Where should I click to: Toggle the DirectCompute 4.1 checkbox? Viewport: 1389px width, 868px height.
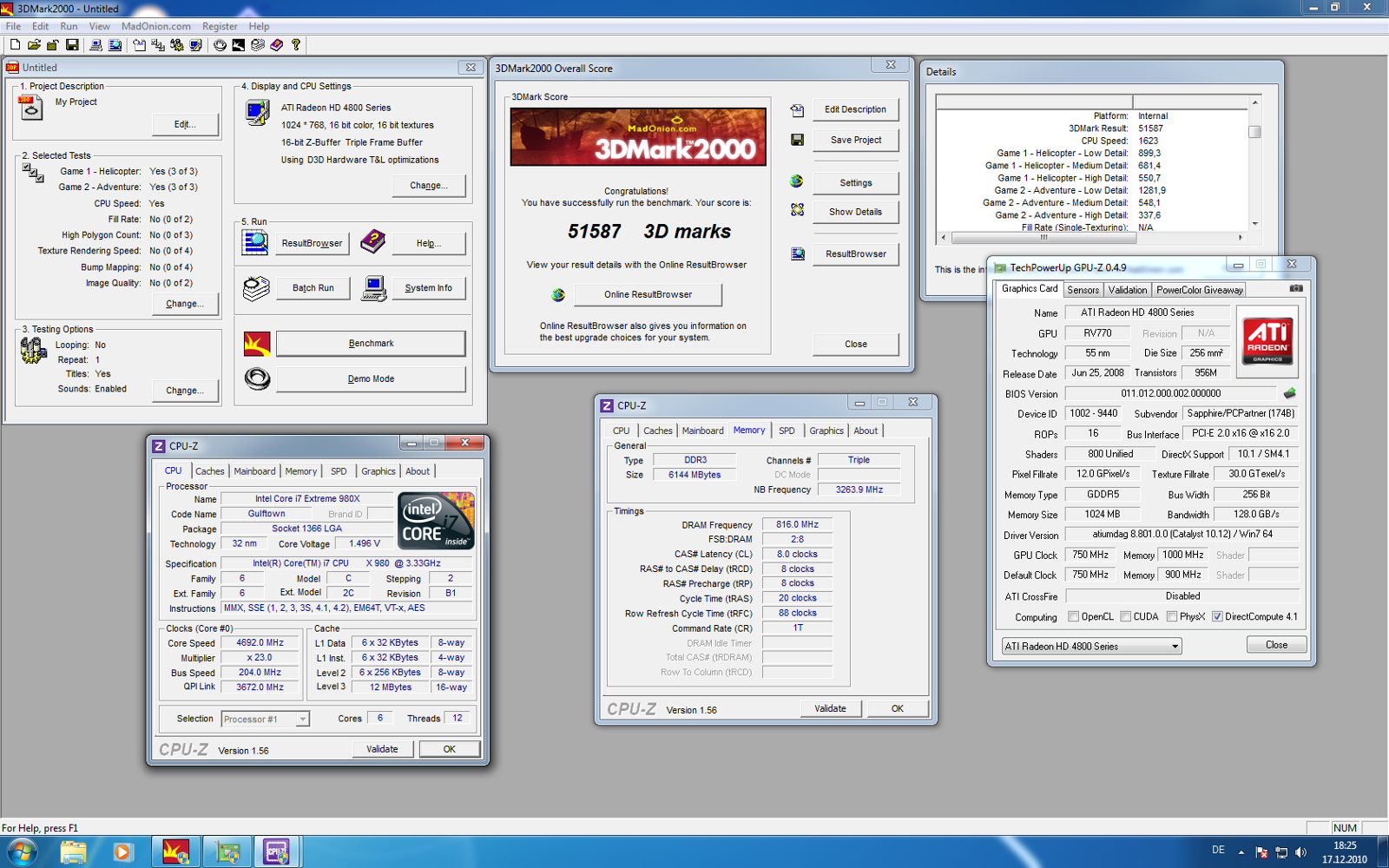(x=1217, y=617)
